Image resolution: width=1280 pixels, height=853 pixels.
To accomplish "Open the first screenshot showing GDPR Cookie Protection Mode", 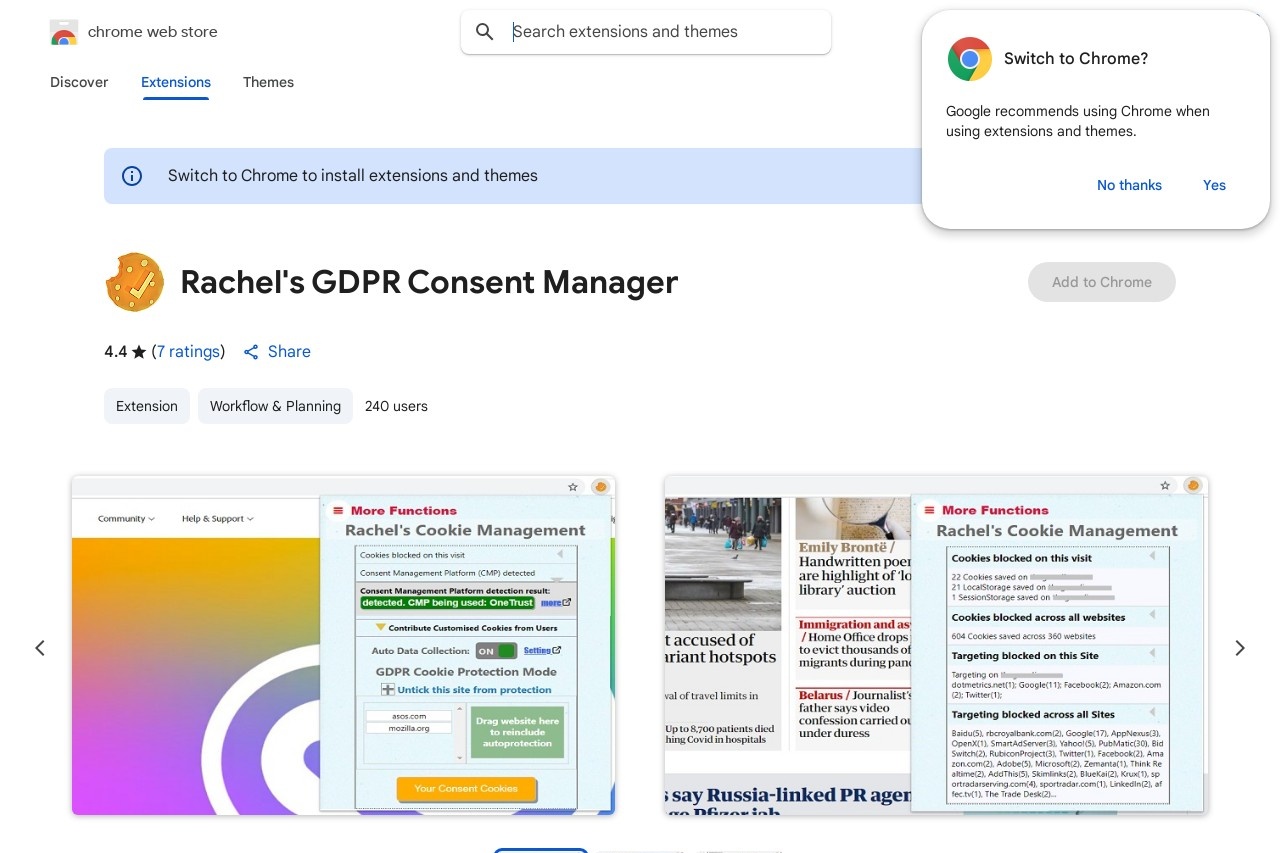I will tap(343, 645).
